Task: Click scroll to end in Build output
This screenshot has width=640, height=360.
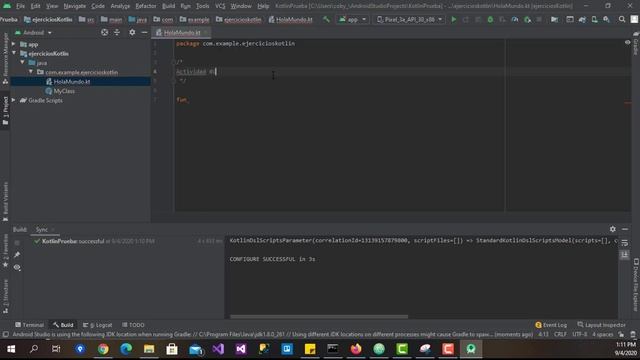Action: click(625, 255)
